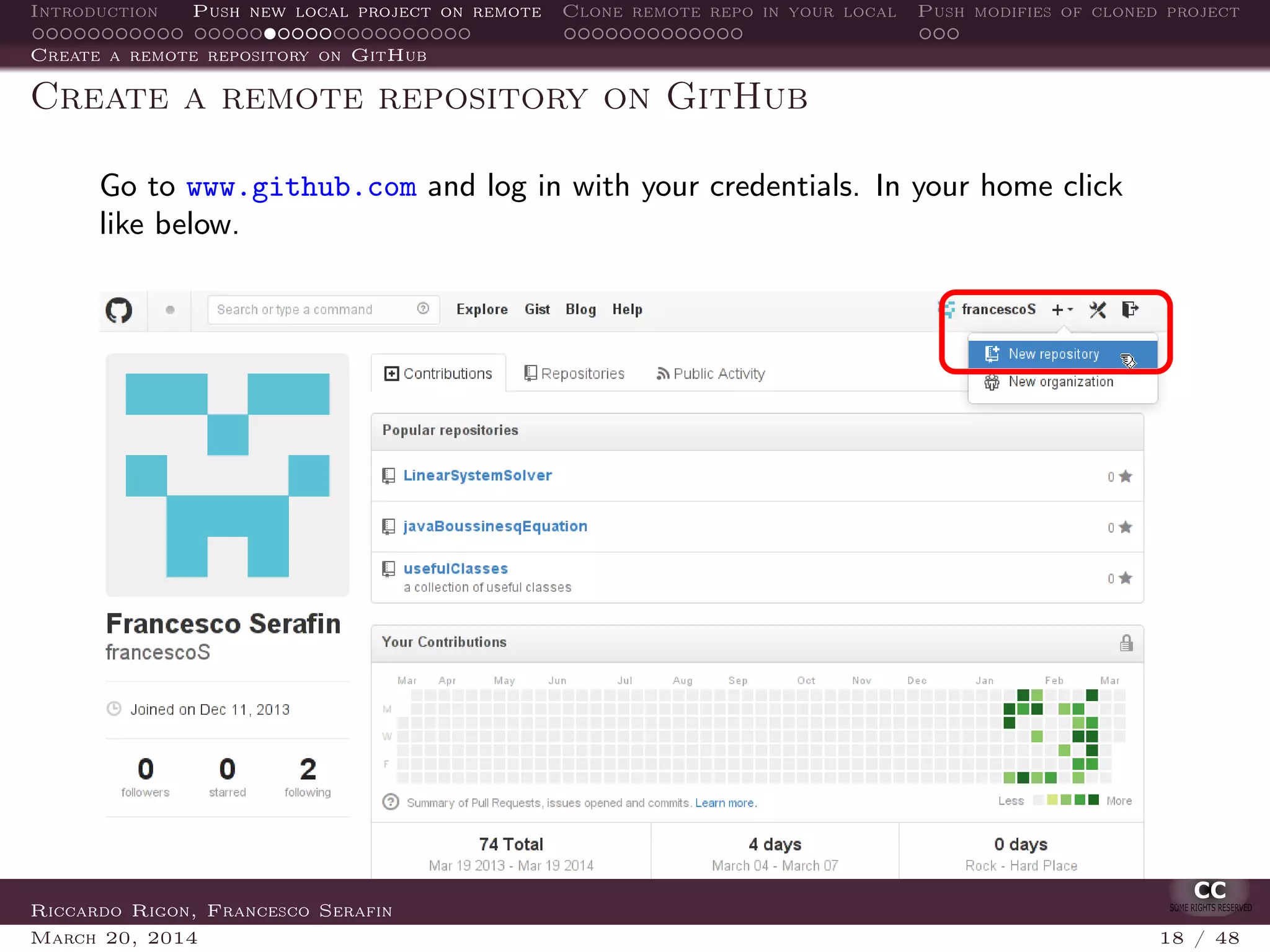Click the 0 days current streak summary
This screenshot has height=952, width=1270.
(x=1021, y=853)
